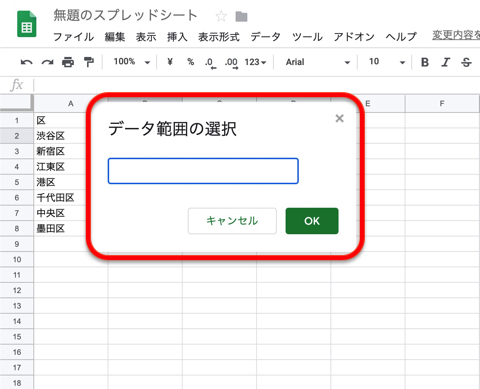Screen dimensions: 480x389
Task: Select column E header
Action: [x=368, y=104]
